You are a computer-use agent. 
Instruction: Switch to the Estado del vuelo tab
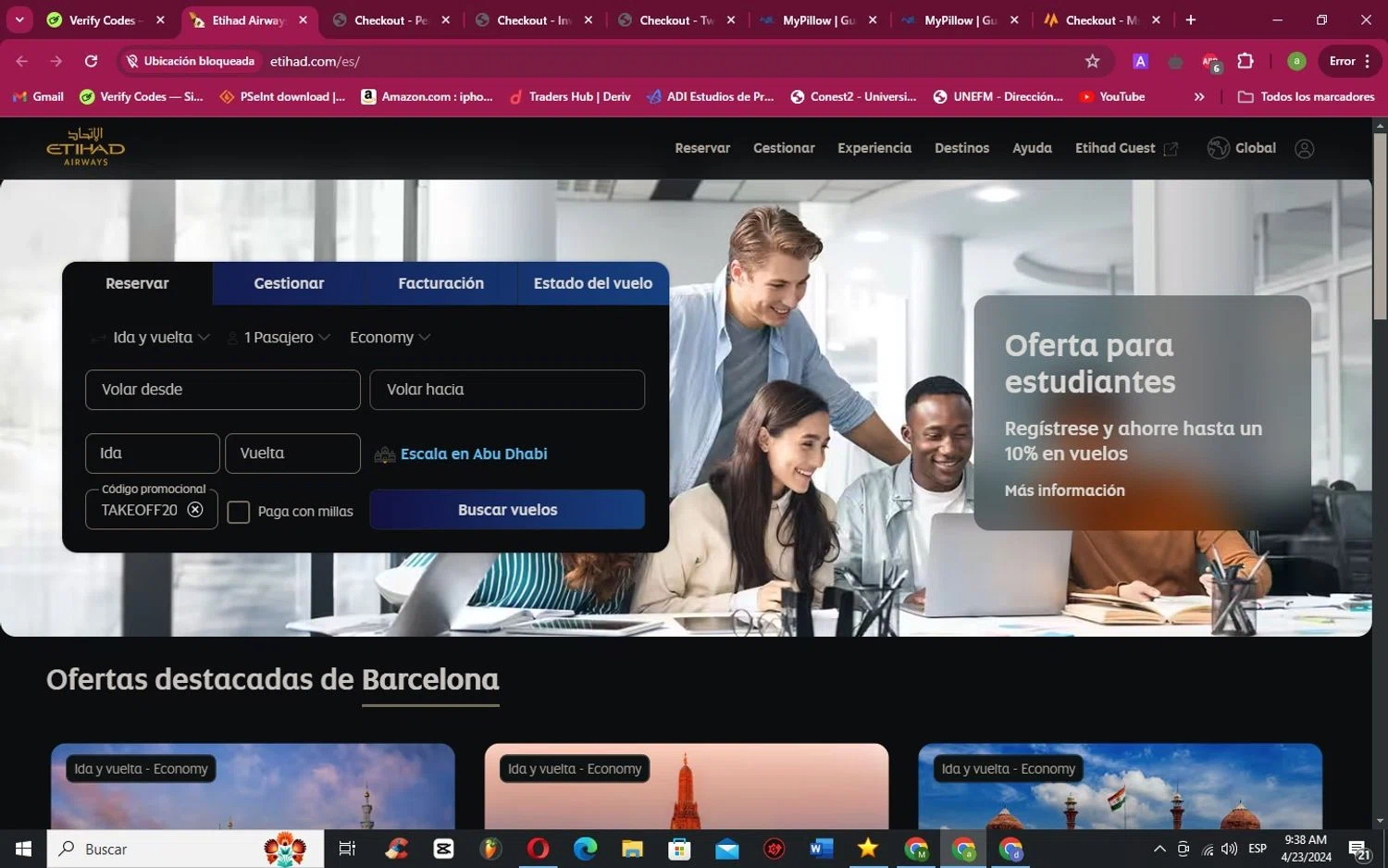[x=593, y=283]
